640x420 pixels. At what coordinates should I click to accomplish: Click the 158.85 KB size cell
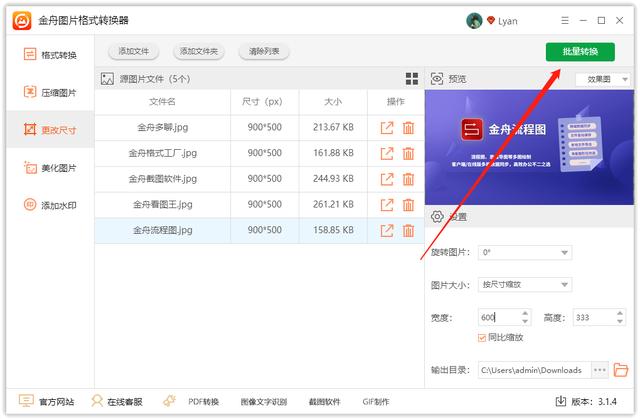333,230
